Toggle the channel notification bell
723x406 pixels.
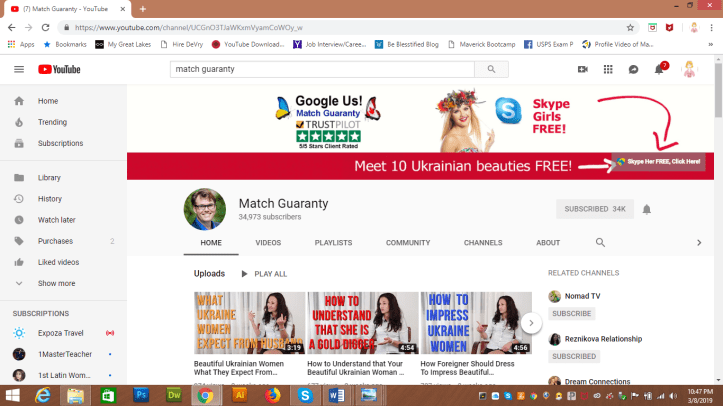coord(647,209)
